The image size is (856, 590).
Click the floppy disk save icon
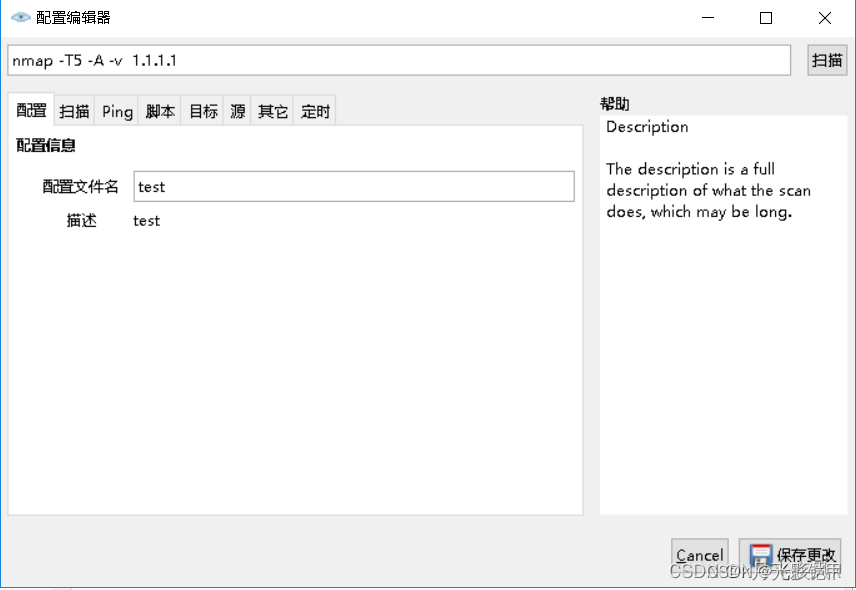[x=760, y=555]
